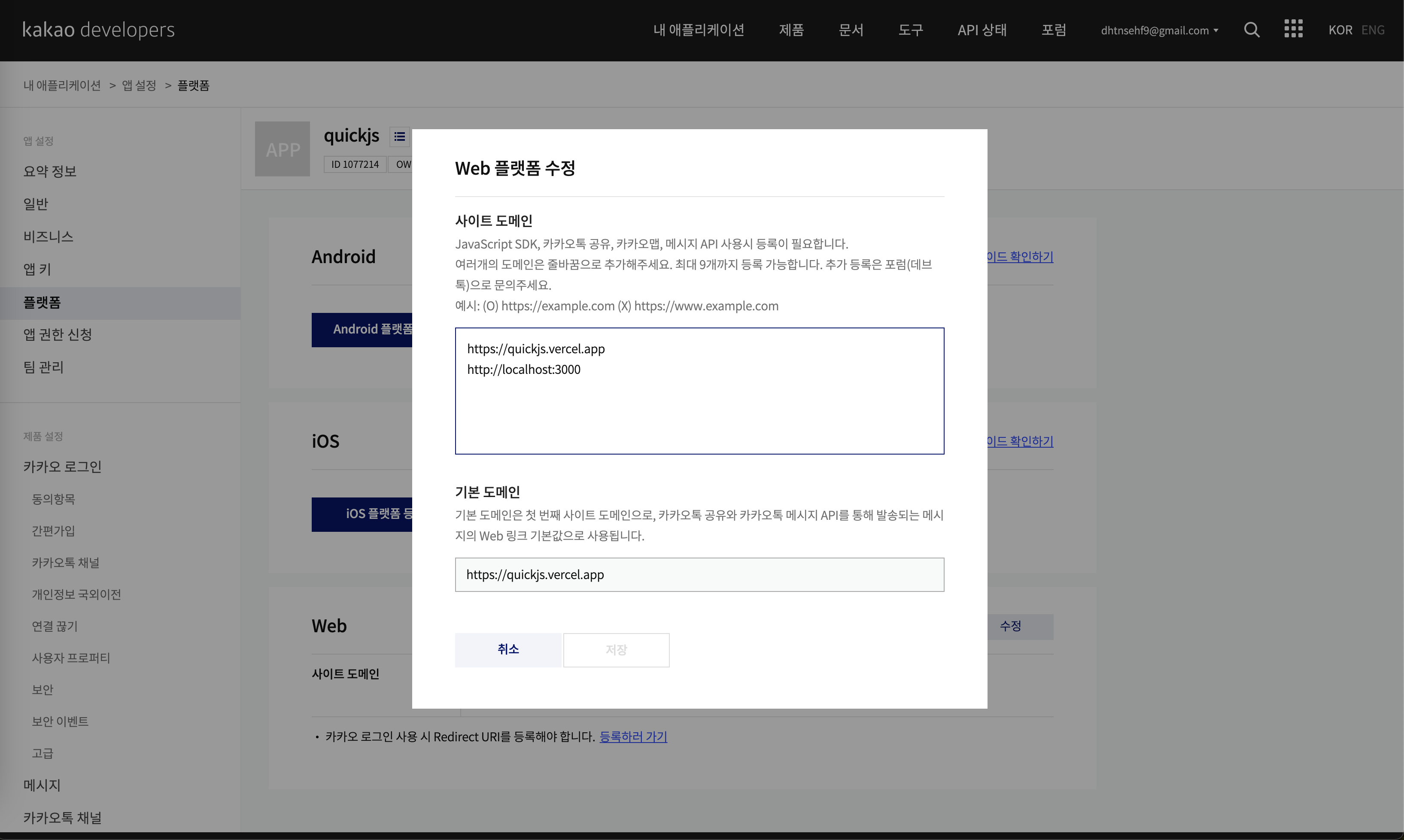
Task: Select KOR language option
Action: click(x=1340, y=30)
